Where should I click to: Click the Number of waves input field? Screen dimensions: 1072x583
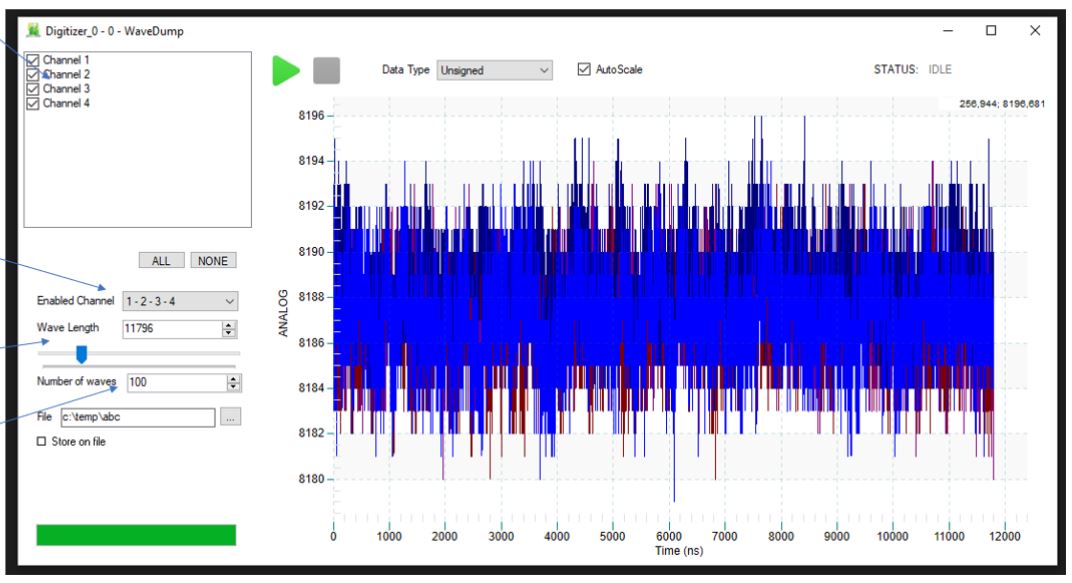[177, 382]
